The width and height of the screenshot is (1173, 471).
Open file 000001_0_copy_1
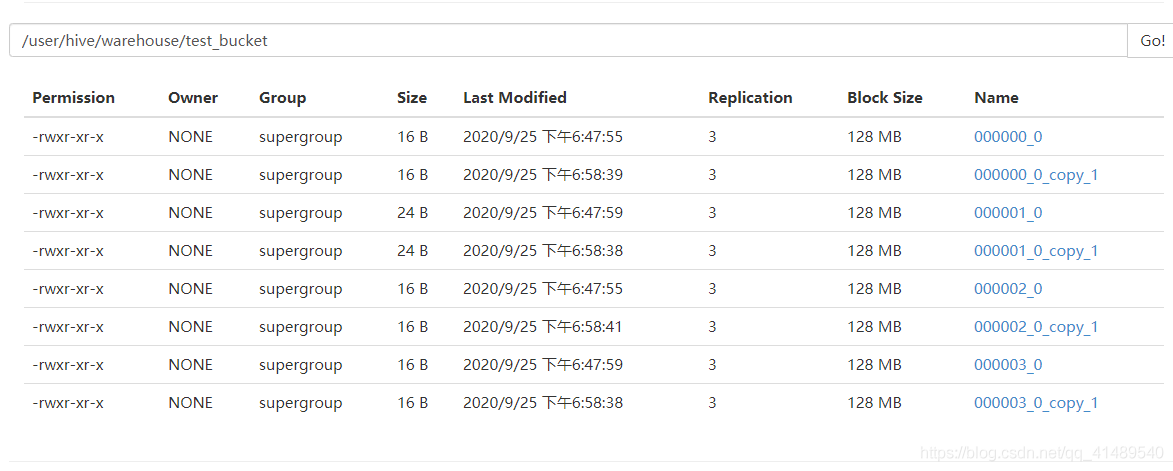tap(1036, 251)
